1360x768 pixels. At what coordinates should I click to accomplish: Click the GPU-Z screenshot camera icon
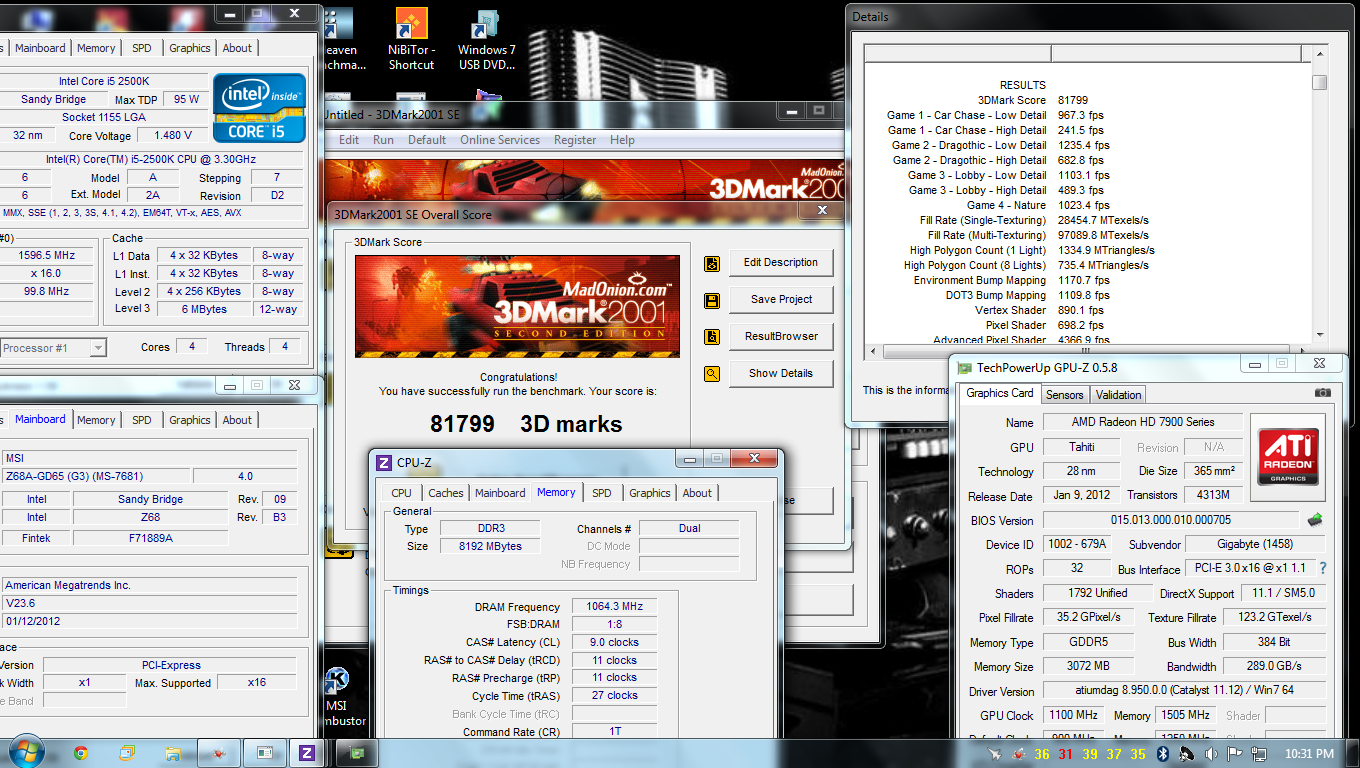pyautogui.click(x=1323, y=393)
